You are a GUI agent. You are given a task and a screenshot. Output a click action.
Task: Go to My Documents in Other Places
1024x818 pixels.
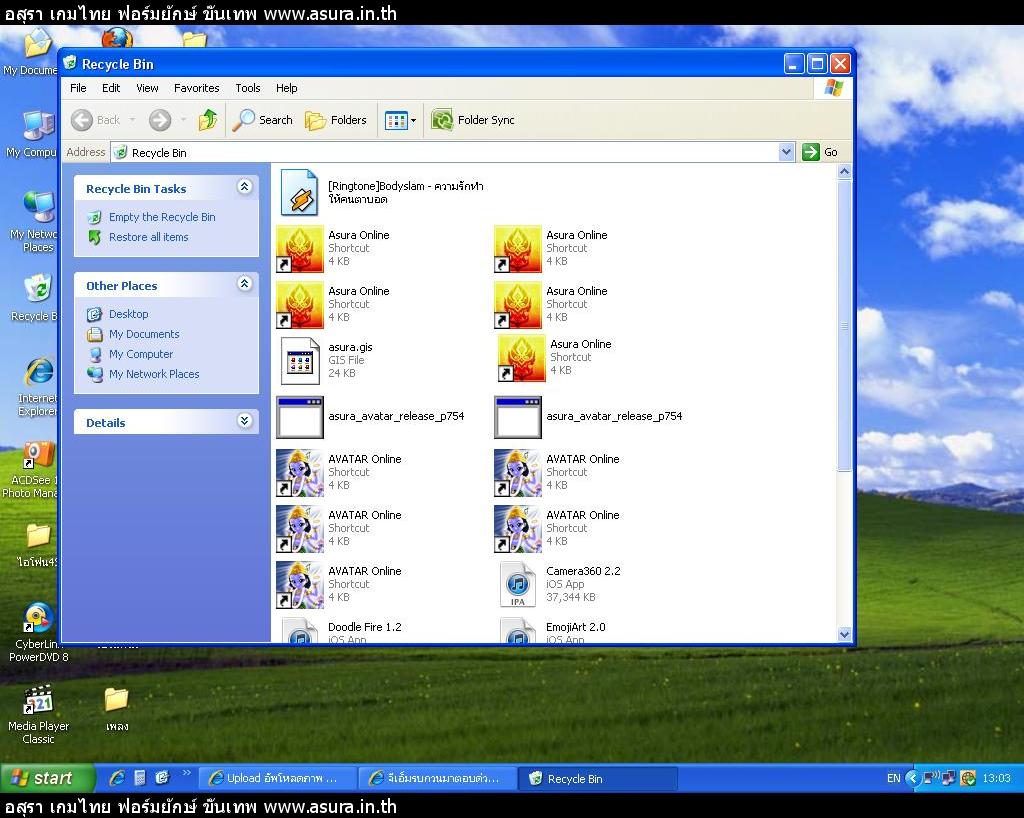(x=144, y=334)
